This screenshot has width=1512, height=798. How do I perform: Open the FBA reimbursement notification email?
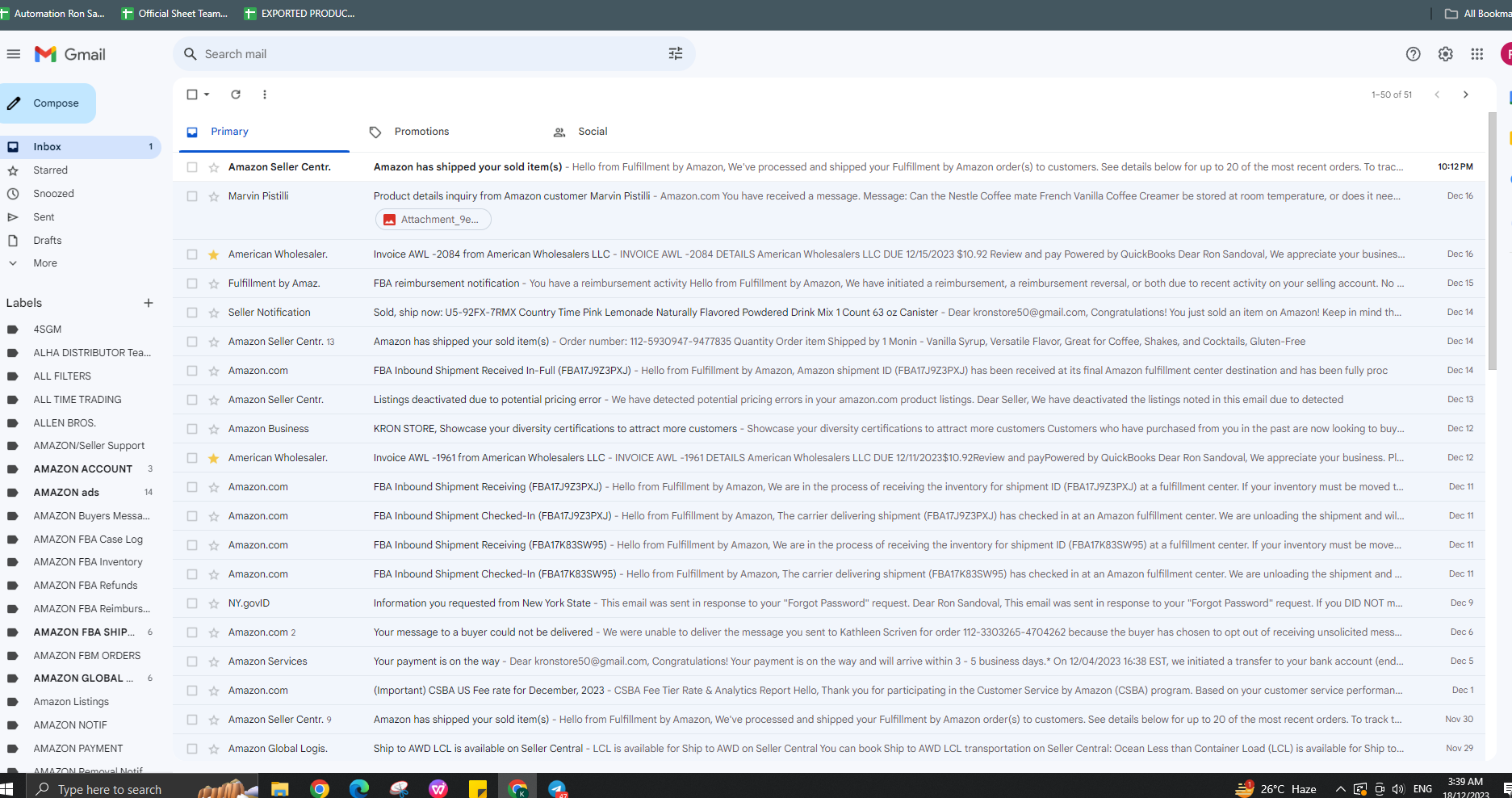(x=830, y=283)
